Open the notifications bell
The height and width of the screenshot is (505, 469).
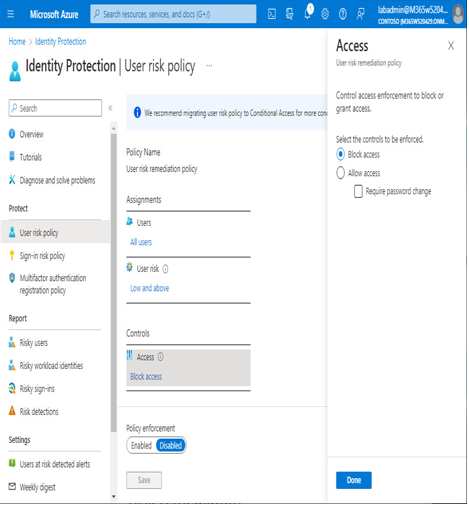pyautogui.click(x=308, y=14)
